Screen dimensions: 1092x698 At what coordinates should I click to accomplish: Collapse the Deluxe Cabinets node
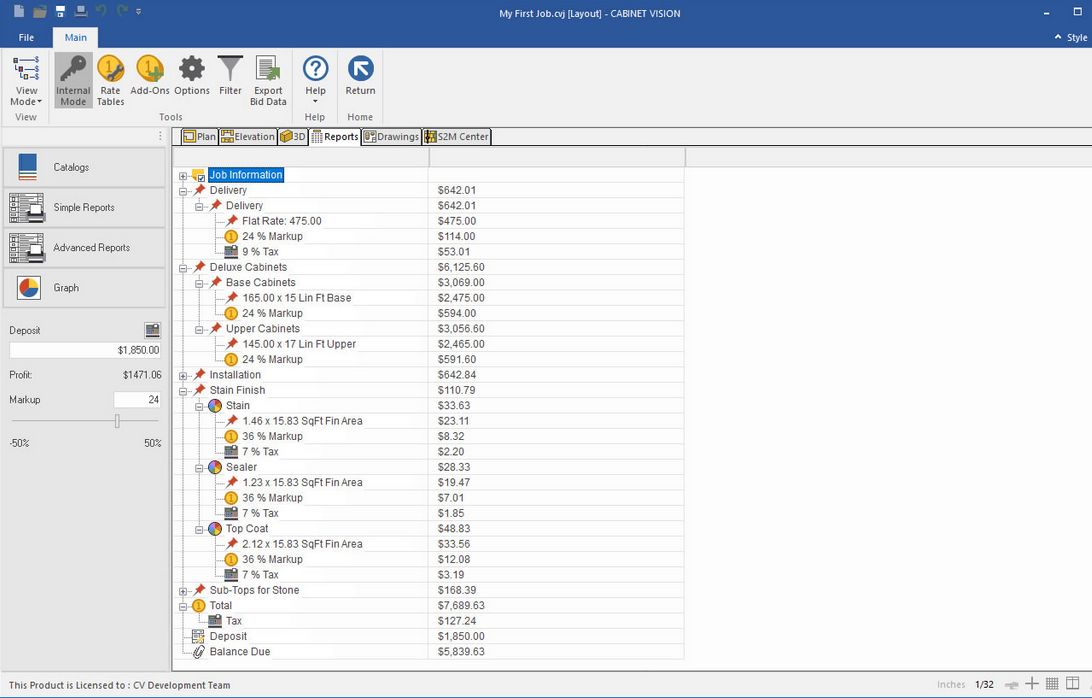point(184,268)
